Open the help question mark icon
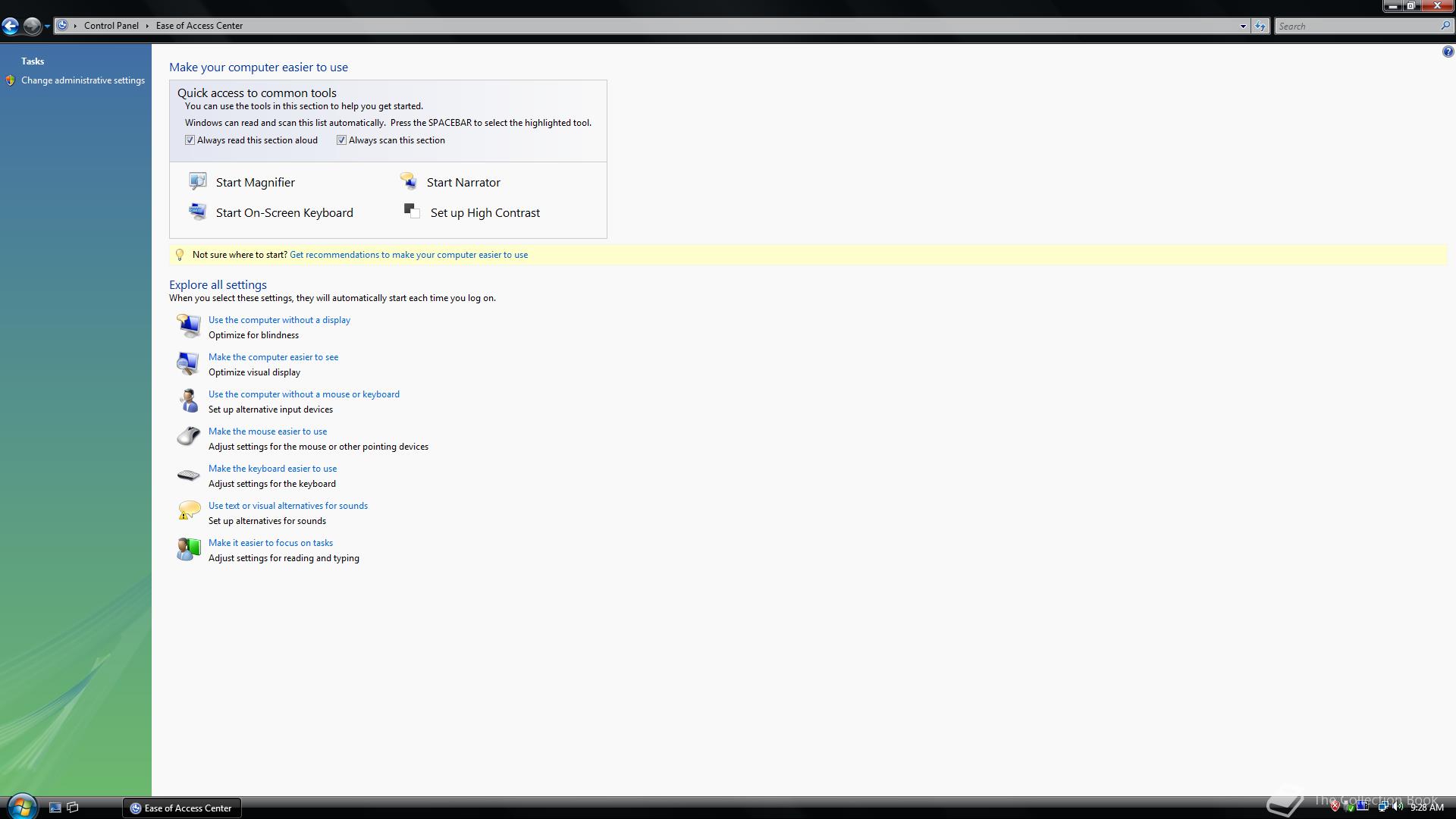Image resolution: width=1456 pixels, height=819 pixels. point(1448,52)
